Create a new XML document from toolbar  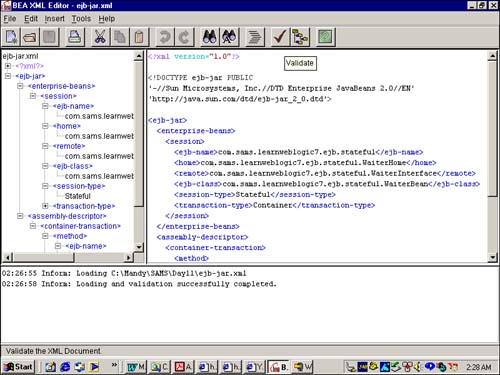[11, 37]
